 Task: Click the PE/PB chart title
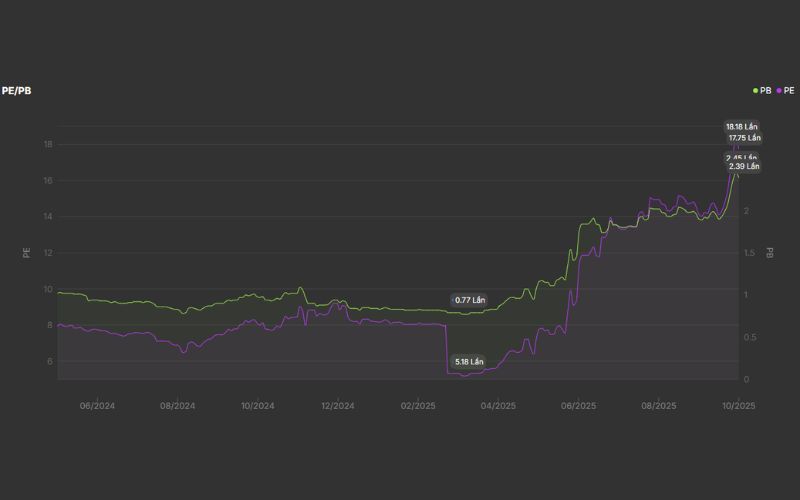(x=16, y=90)
